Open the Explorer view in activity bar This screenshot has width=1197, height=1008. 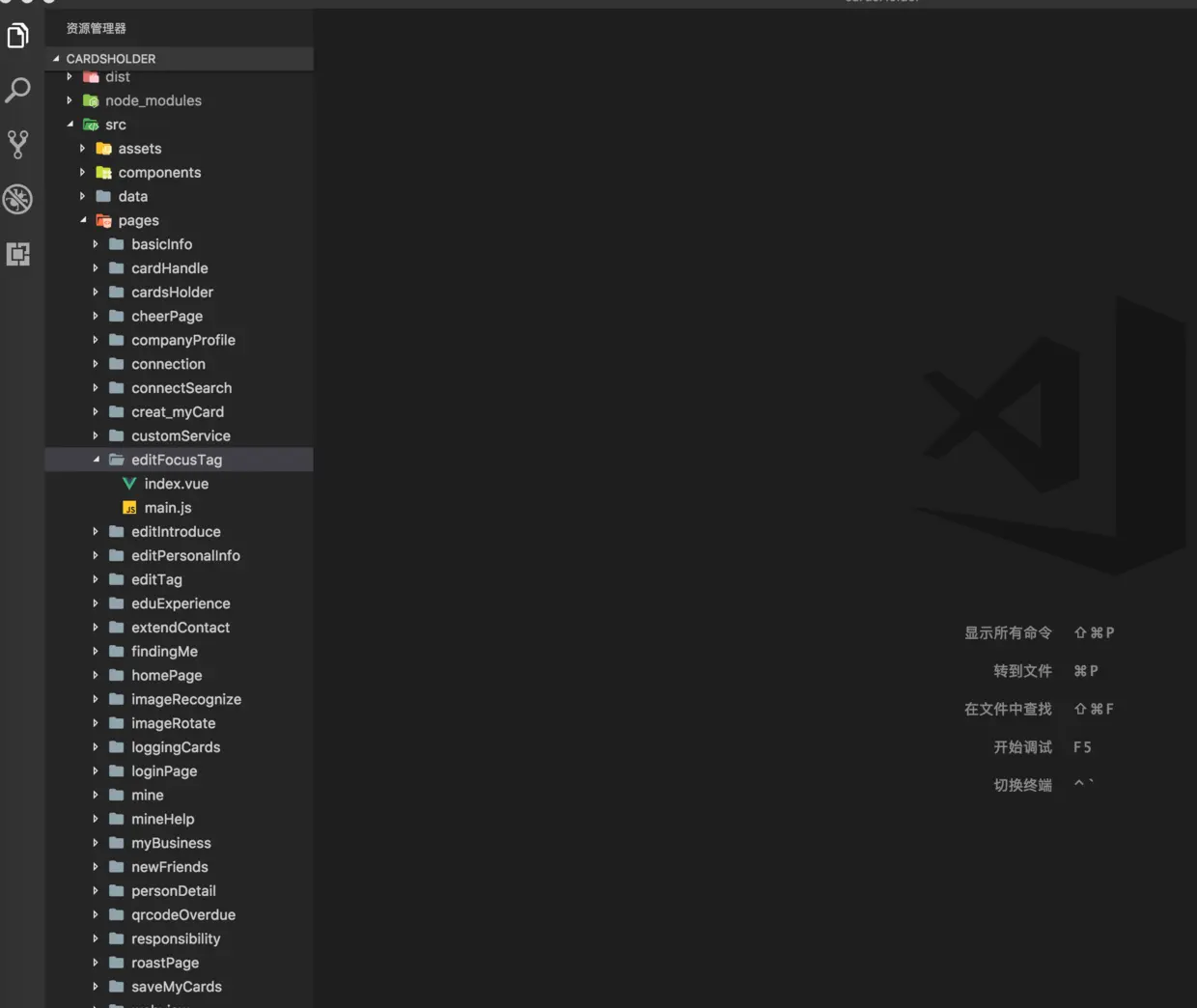[18, 36]
